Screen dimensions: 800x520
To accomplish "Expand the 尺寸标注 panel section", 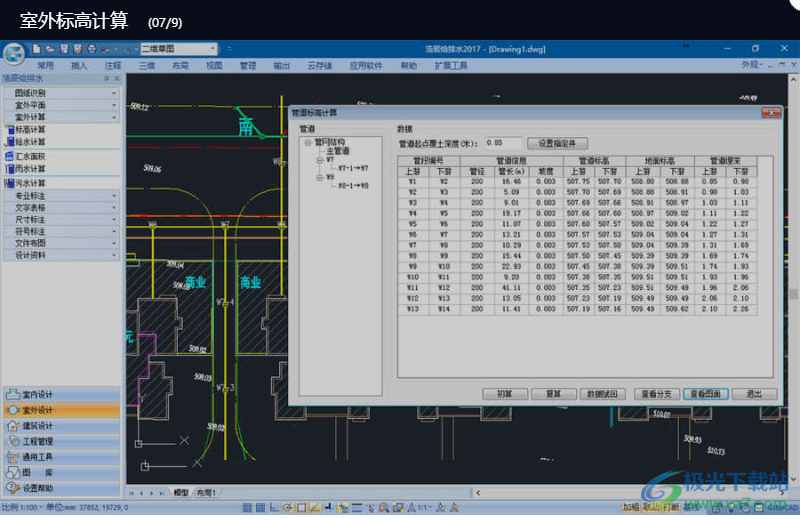I will click(62, 219).
